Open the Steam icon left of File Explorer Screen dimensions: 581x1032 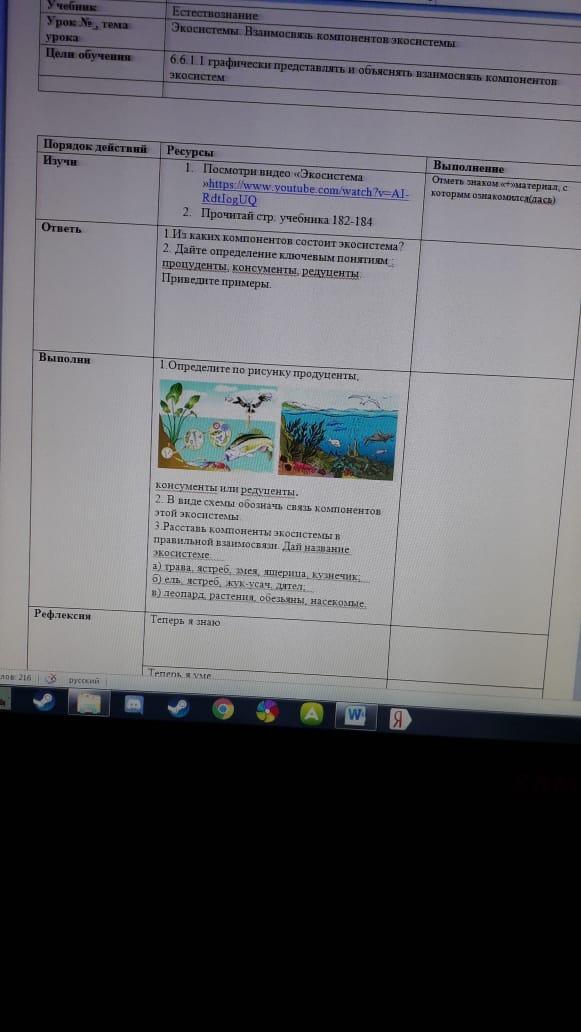coord(44,702)
